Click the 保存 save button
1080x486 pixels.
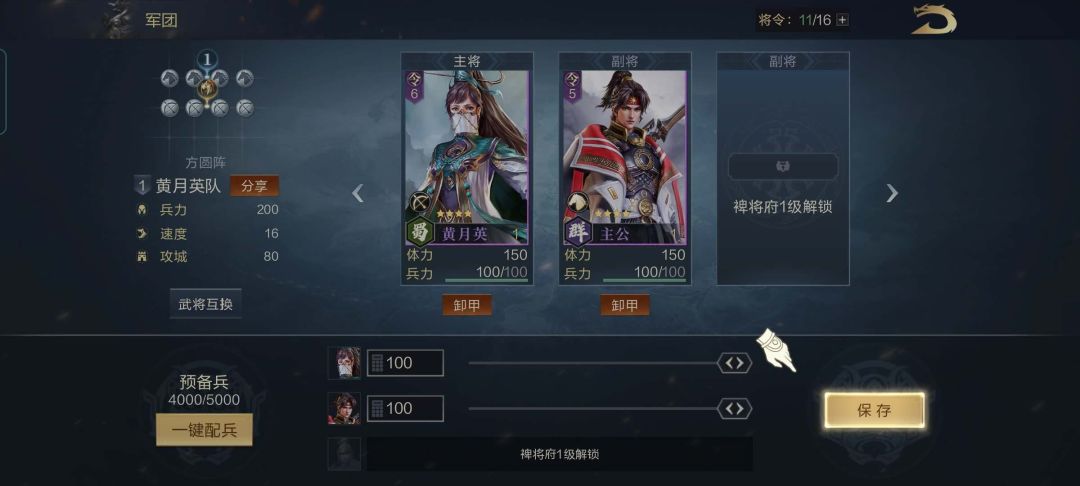[875, 410]
